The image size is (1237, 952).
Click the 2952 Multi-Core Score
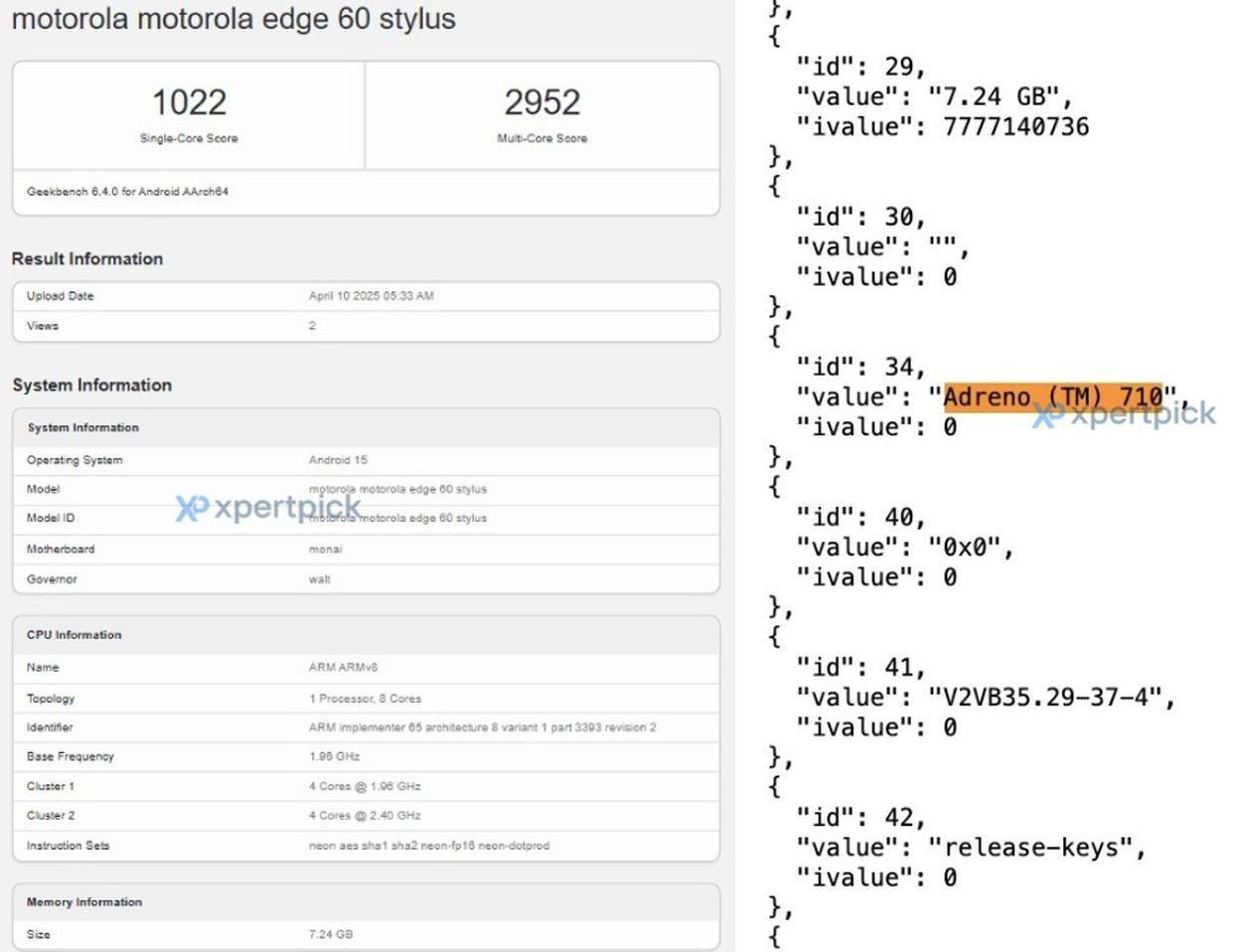(541, 103)
